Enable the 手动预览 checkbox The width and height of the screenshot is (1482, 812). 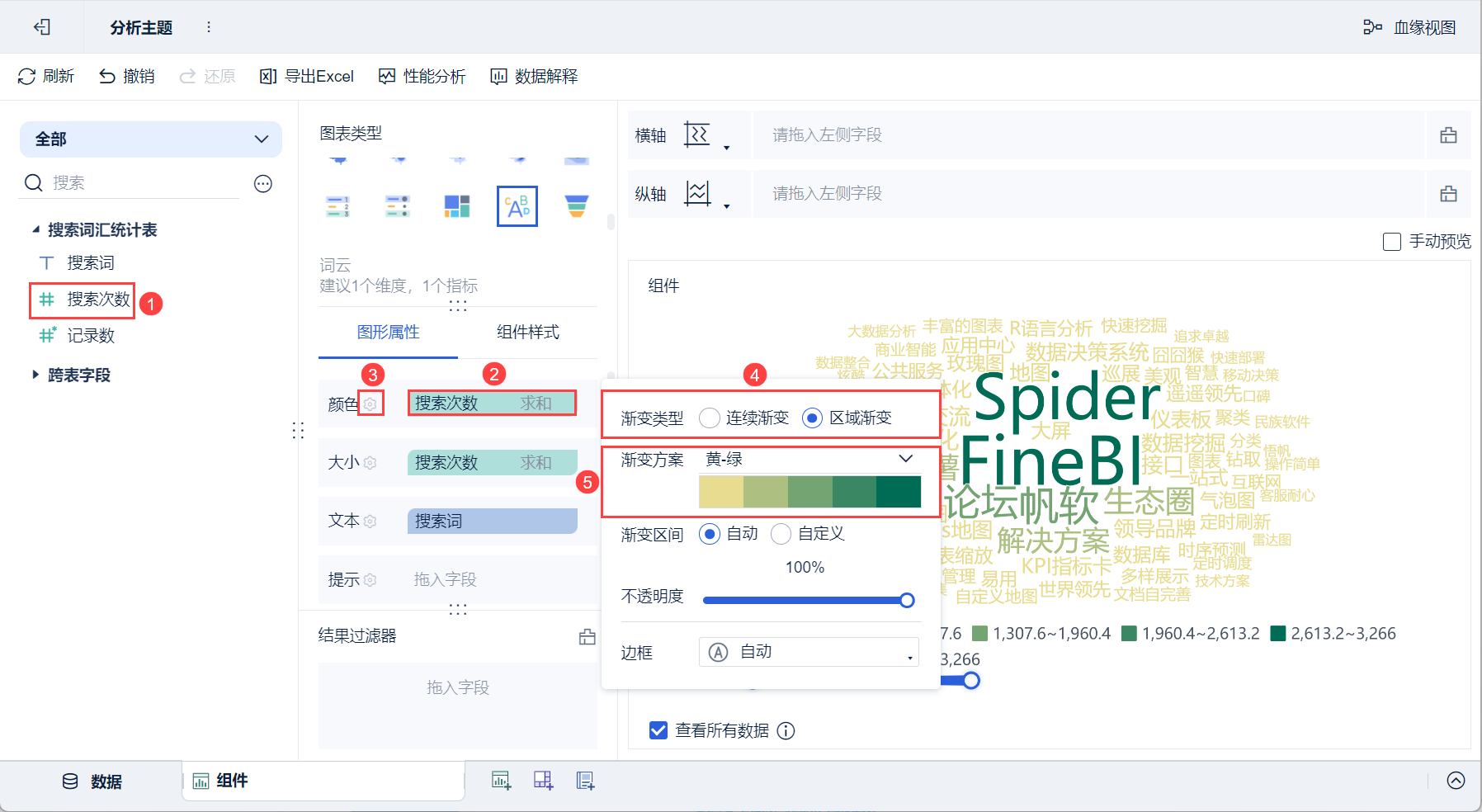(x=1392, y=242)
